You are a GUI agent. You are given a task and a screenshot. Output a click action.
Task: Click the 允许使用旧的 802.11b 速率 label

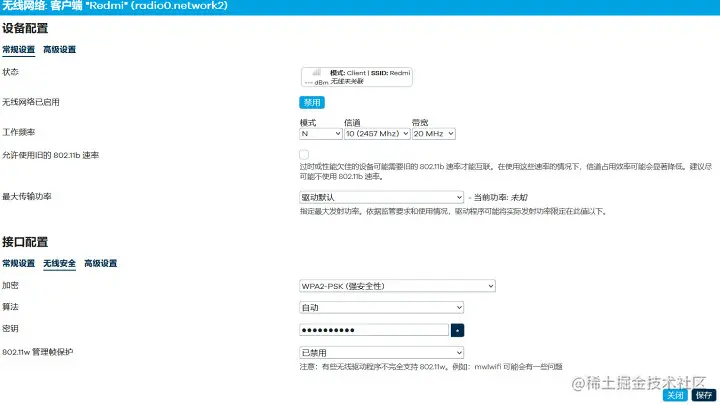(x=51, y=155)
